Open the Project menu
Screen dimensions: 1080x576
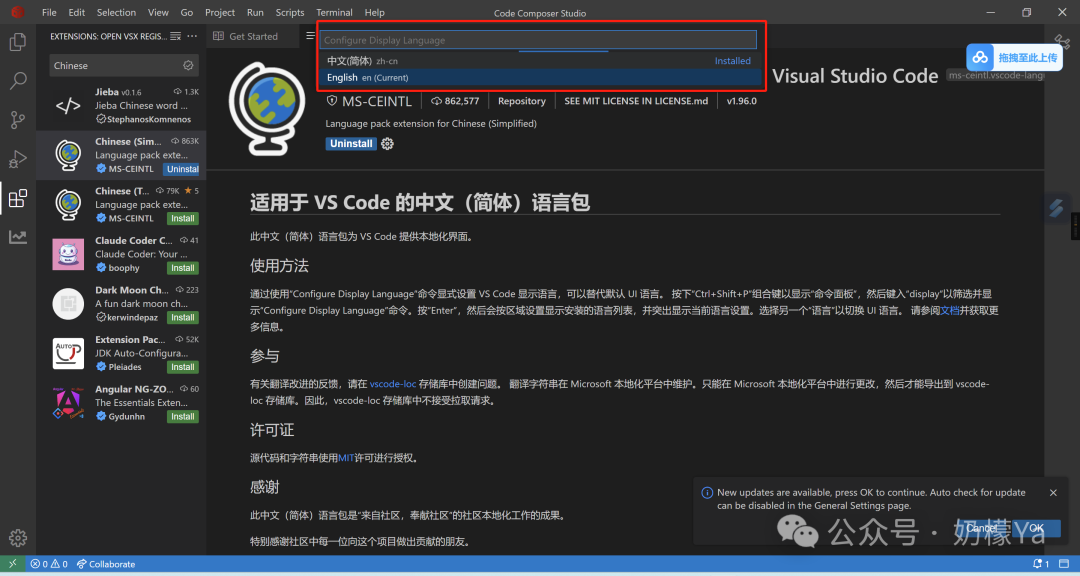pos(220,12)
